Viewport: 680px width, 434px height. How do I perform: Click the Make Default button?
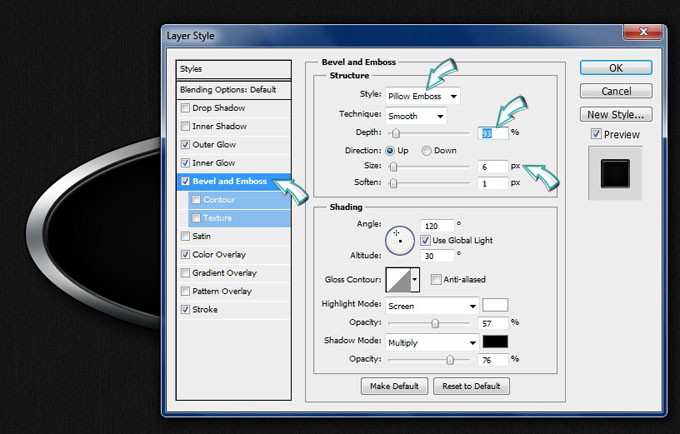[x=394, y=386]
